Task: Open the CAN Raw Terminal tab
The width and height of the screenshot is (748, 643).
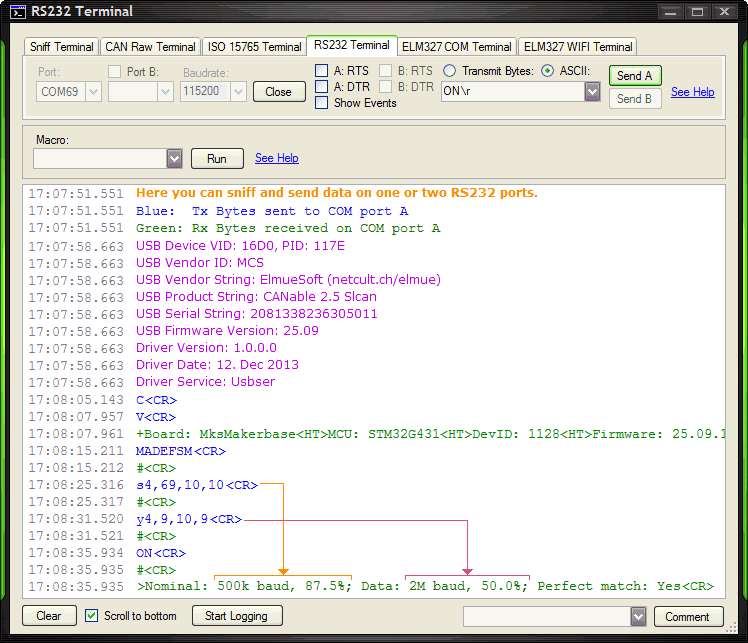Action: [x=150, y=47]
